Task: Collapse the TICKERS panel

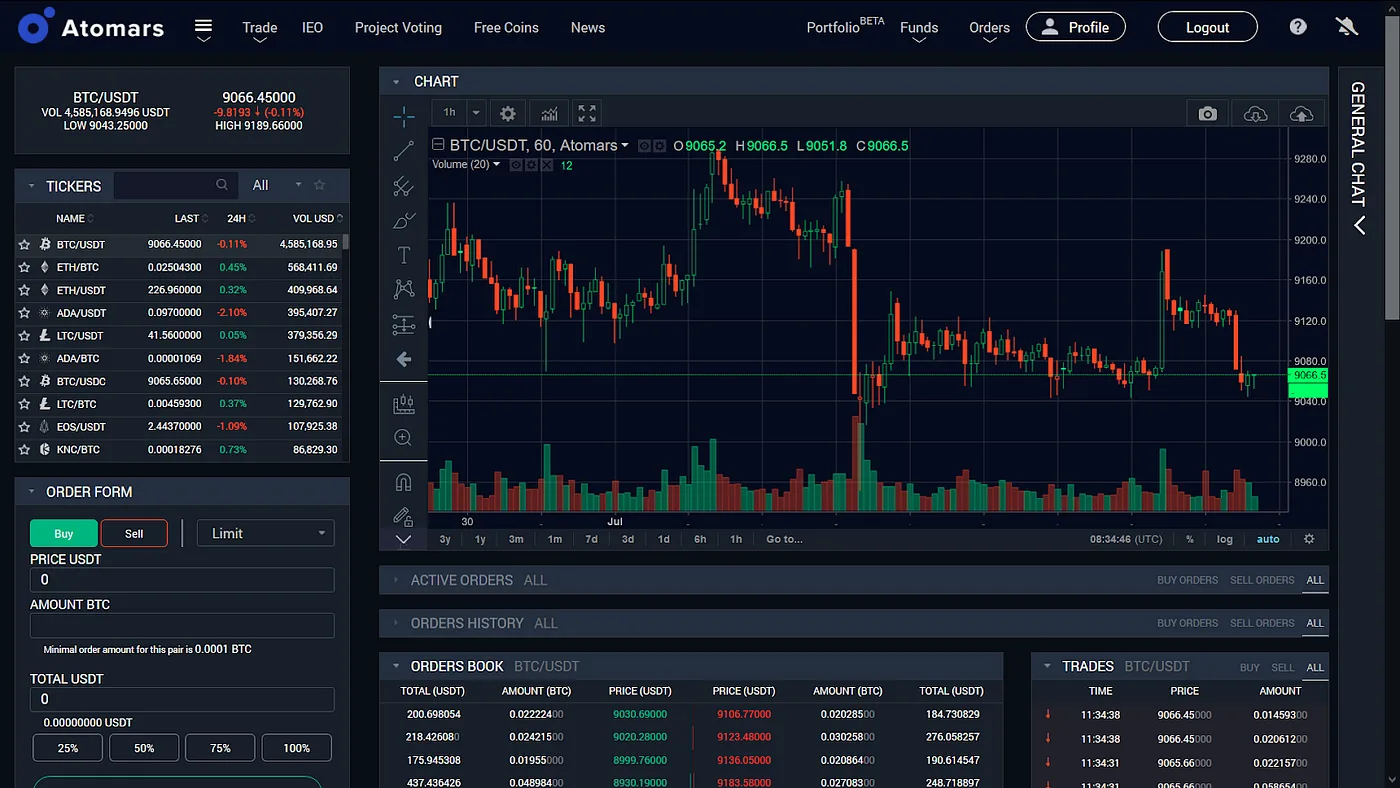Action: click(31, 186)
